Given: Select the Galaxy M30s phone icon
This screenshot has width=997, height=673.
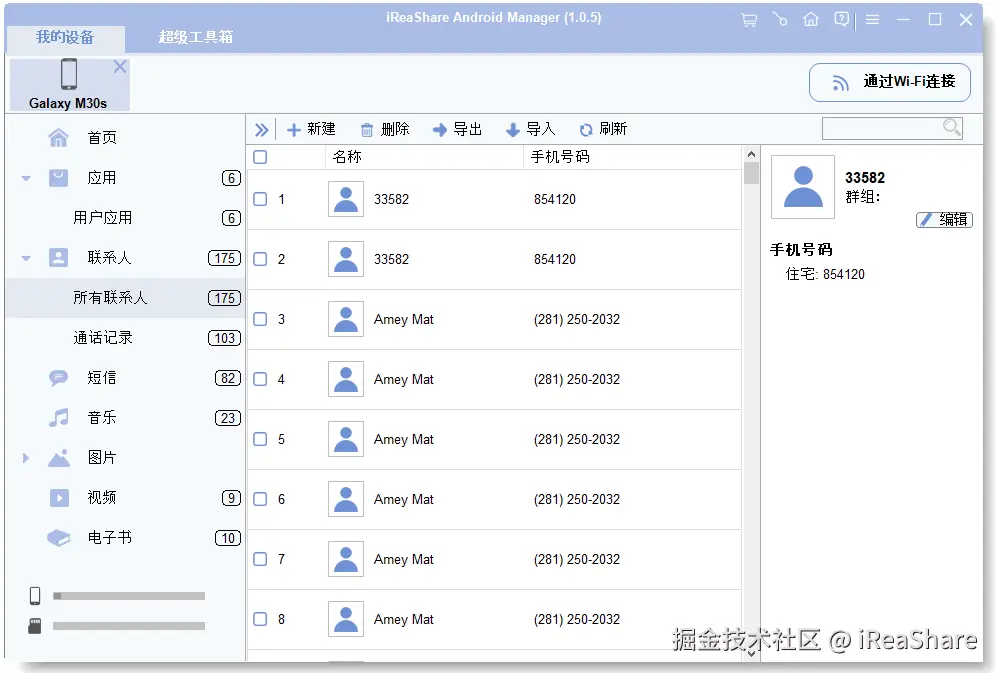Looking at the screenshot, I should [x=69, y=74].
